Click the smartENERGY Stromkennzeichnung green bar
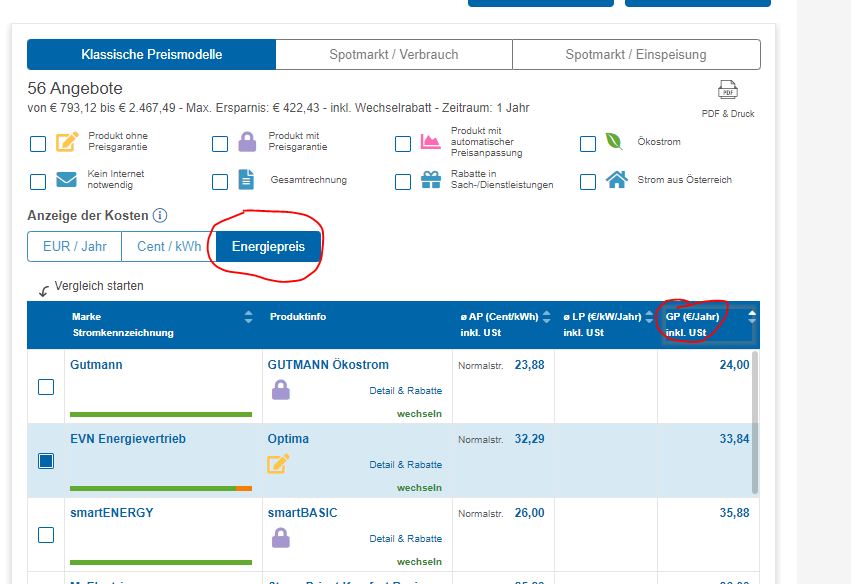Image resolution: width=851 pixels, height=584 pixels. click(161, 562)
